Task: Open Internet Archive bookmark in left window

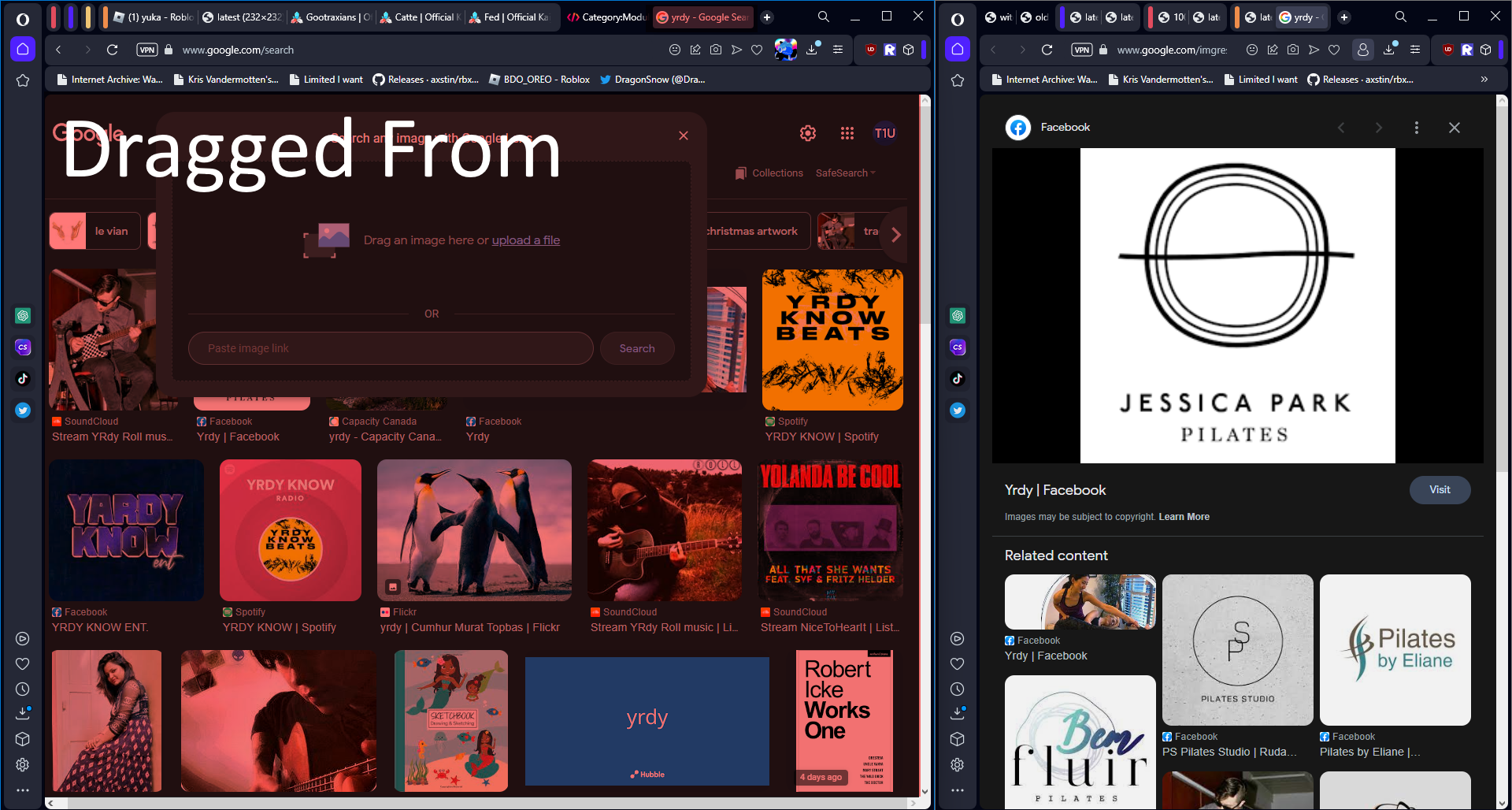Action: (109, 80)
